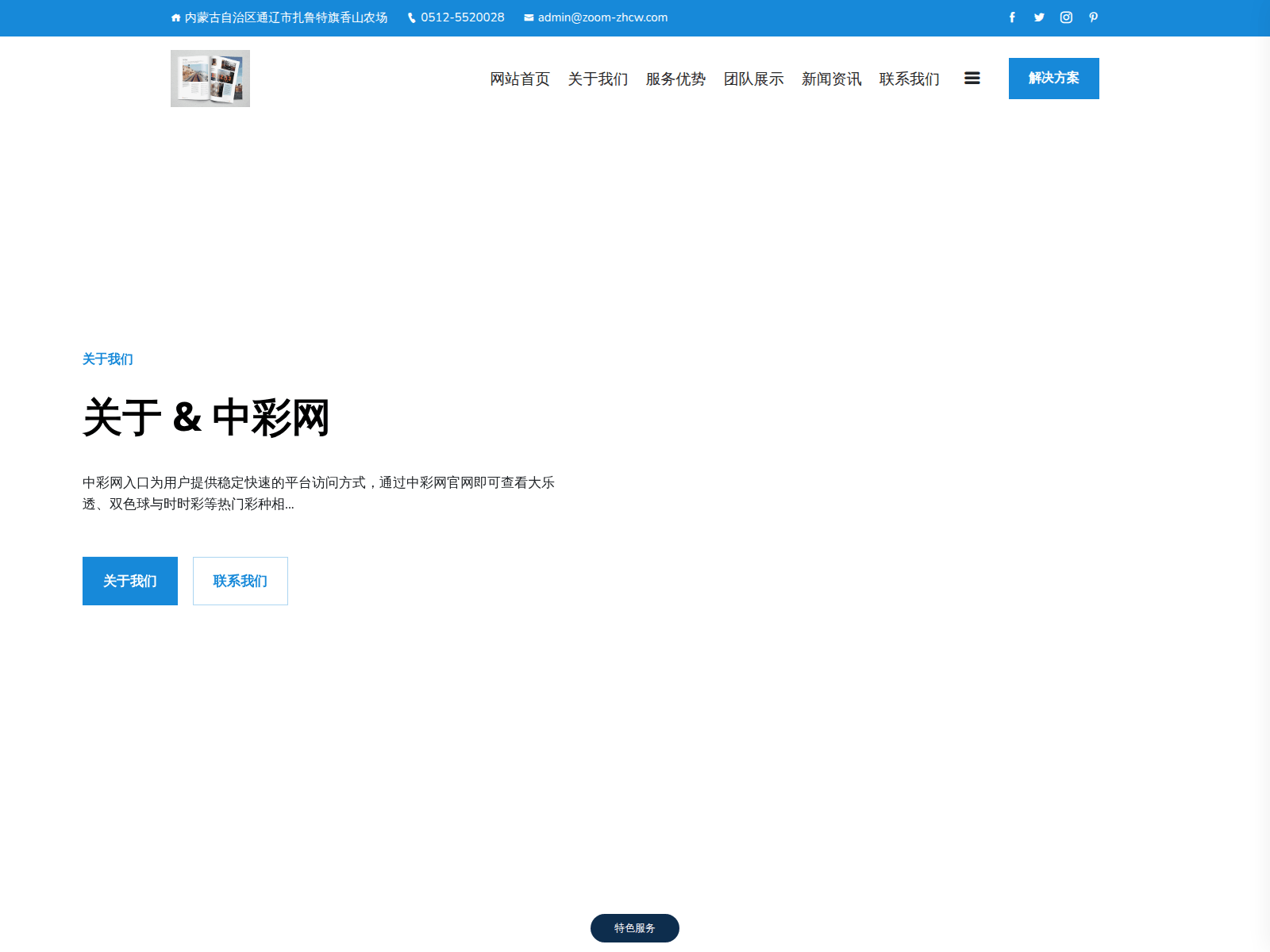Click the site logo image in the header
Screen dimensions: 1270x952
tap(210, 78)
